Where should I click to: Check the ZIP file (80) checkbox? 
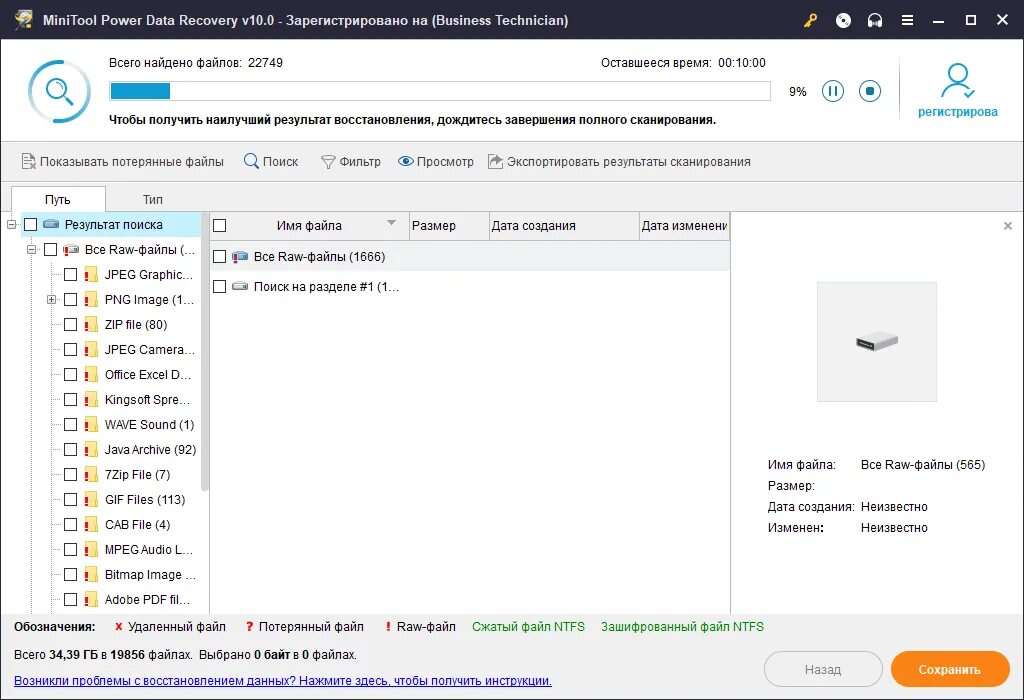71,325
